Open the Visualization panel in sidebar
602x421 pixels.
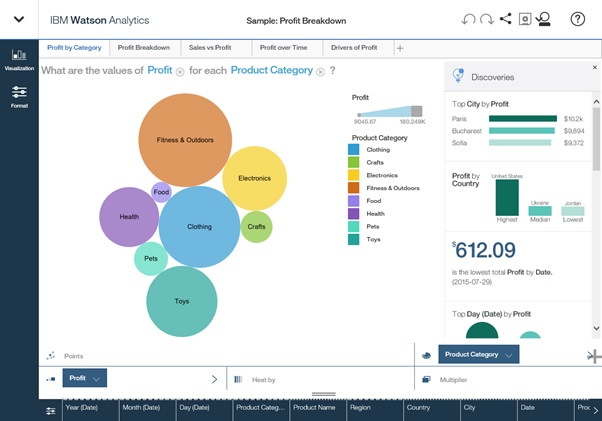[x=19, y=59]
